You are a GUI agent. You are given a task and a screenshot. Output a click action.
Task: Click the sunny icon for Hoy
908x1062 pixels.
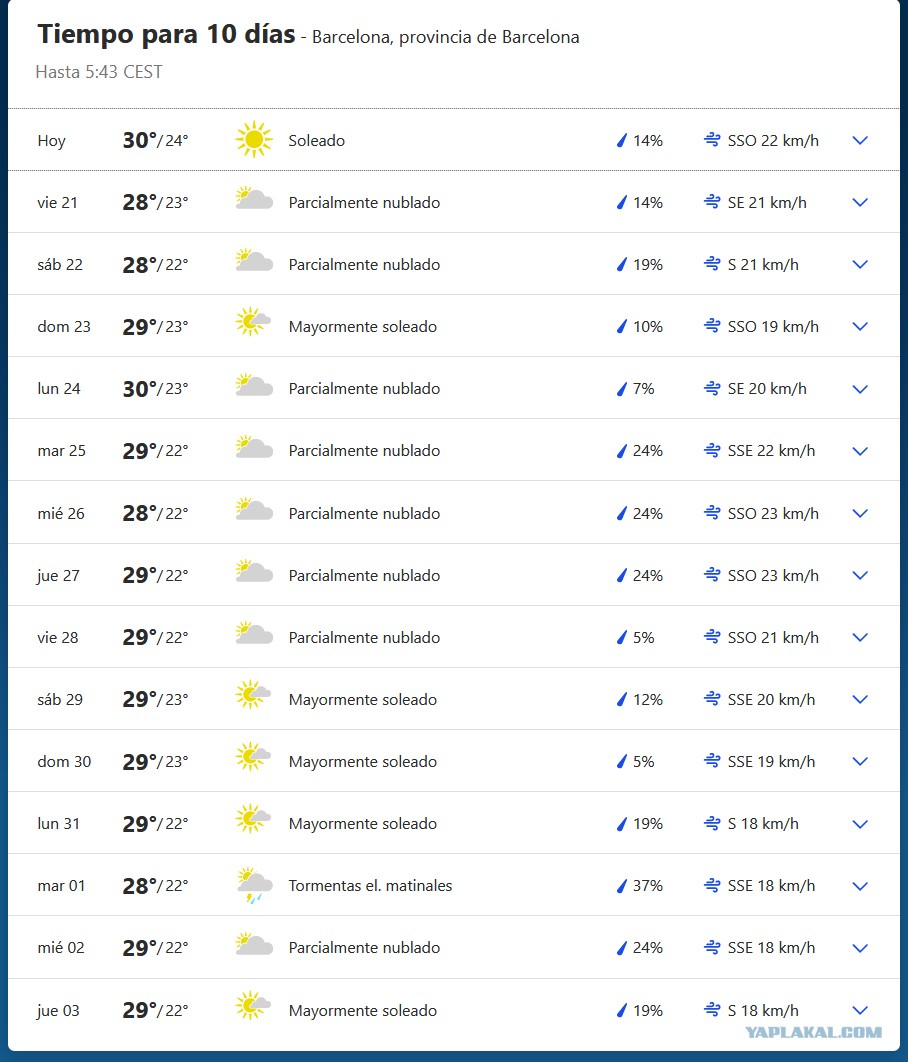254,140
